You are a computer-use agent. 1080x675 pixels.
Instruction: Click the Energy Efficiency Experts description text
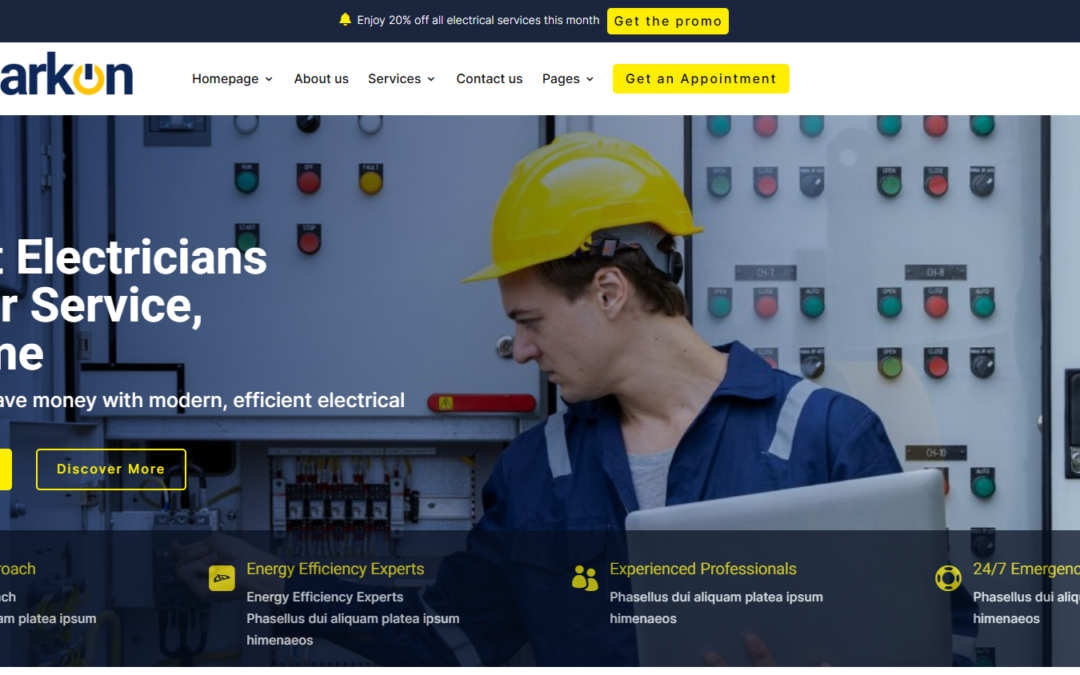[x=353, y=619]
